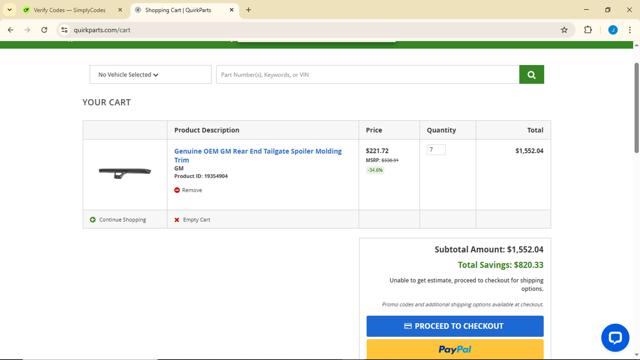Open the No Vehicle Selected dropdown
The height and width of the screenshot is (360, 640).
150,75
